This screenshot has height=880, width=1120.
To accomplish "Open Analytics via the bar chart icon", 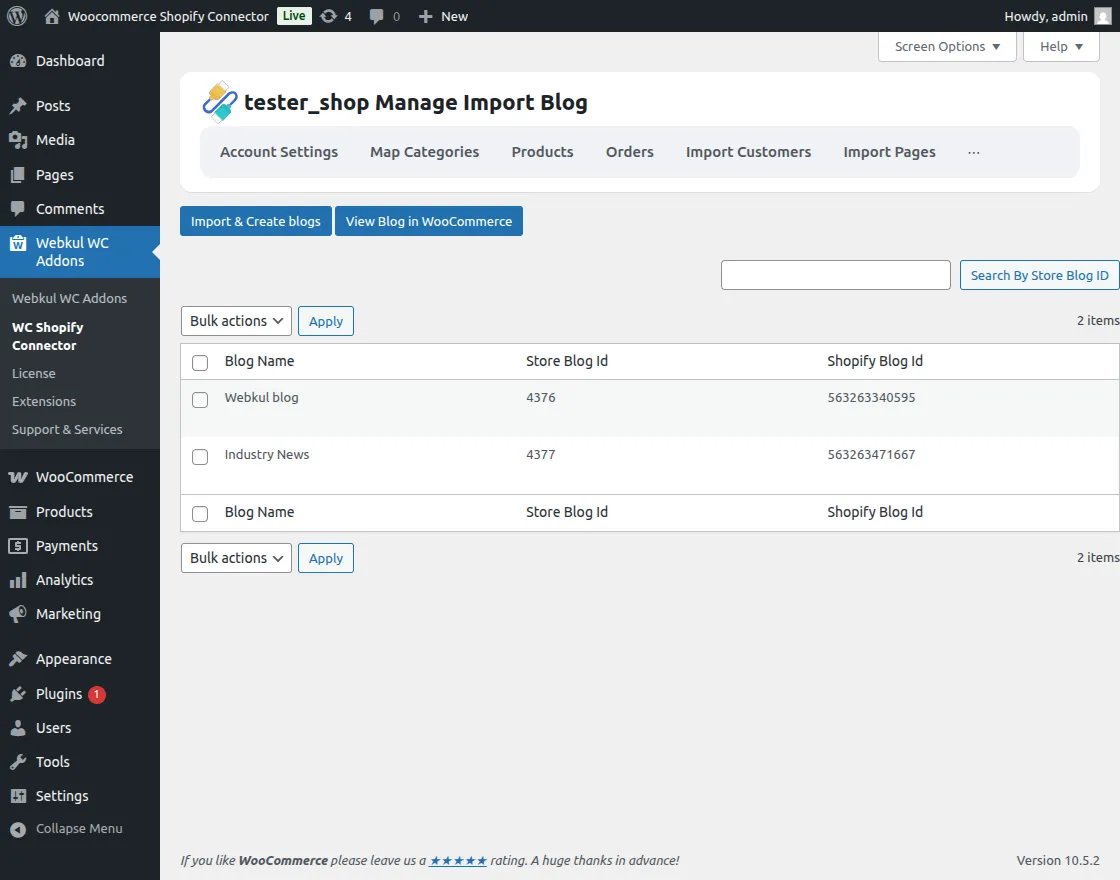I will click(20, 580).
